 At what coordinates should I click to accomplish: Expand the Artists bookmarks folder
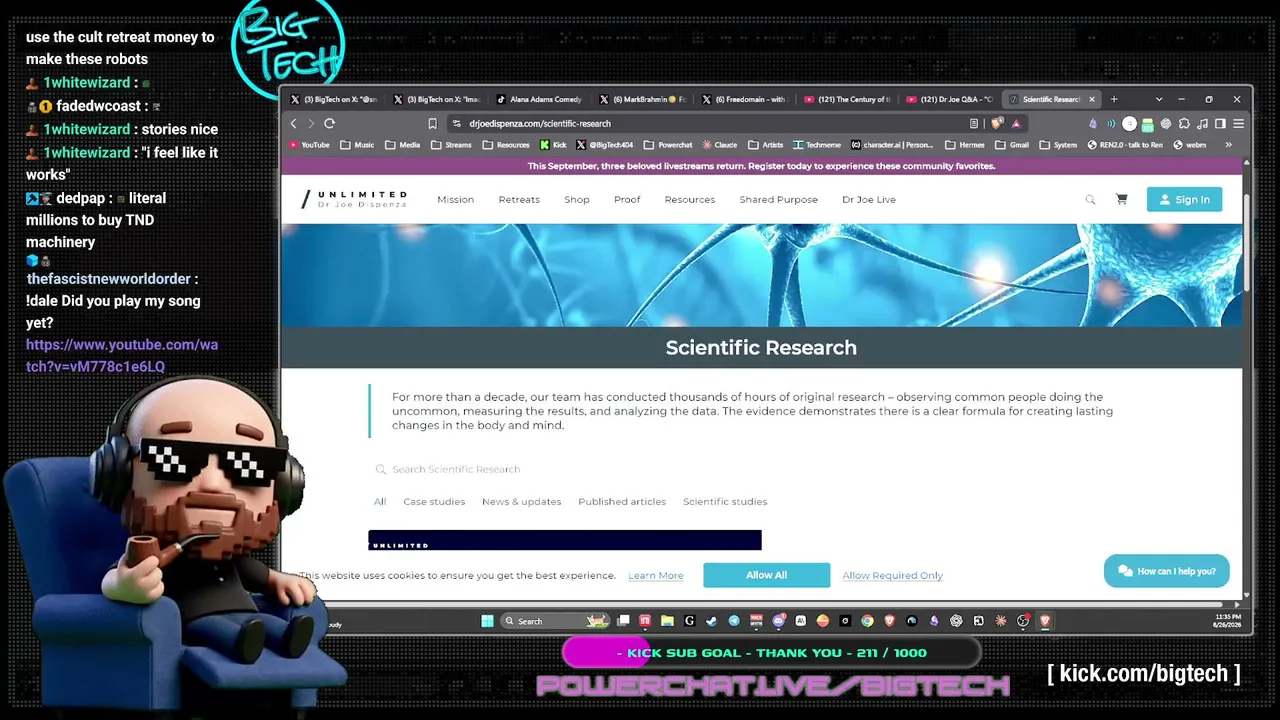click(766, 145)
